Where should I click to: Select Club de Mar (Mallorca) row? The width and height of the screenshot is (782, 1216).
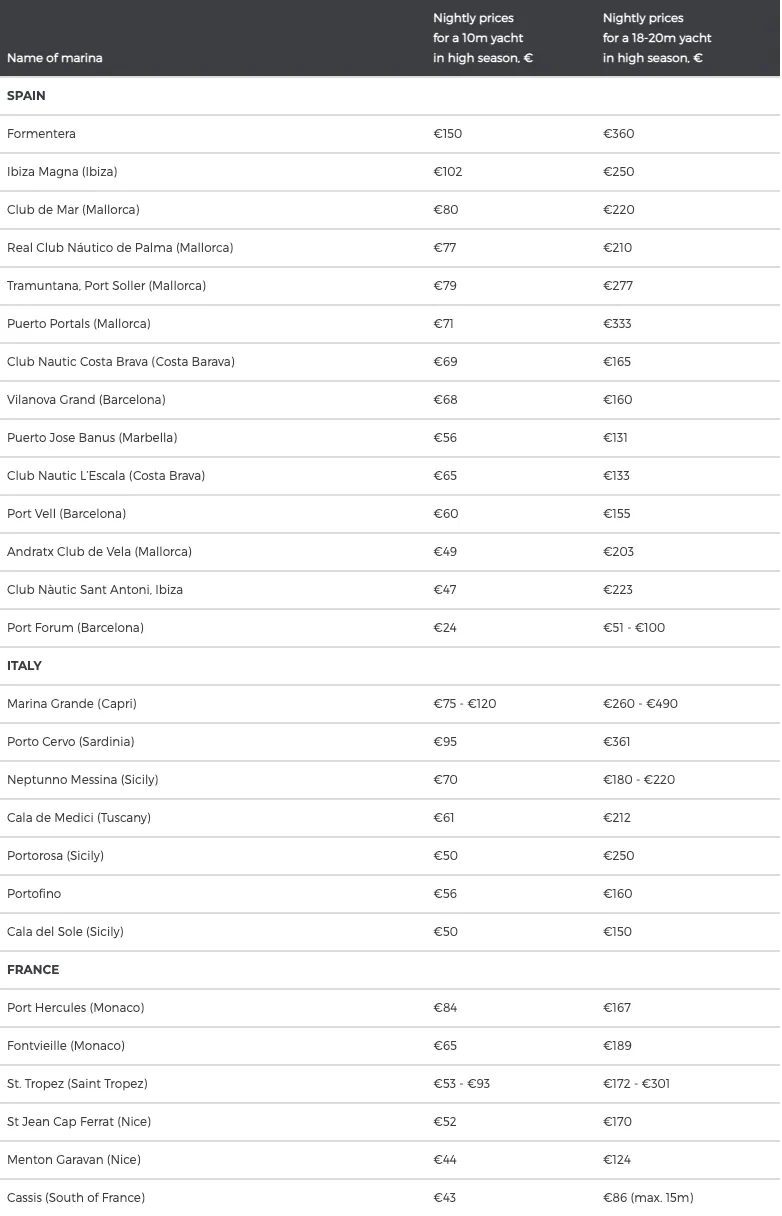[x=390, y=210]
